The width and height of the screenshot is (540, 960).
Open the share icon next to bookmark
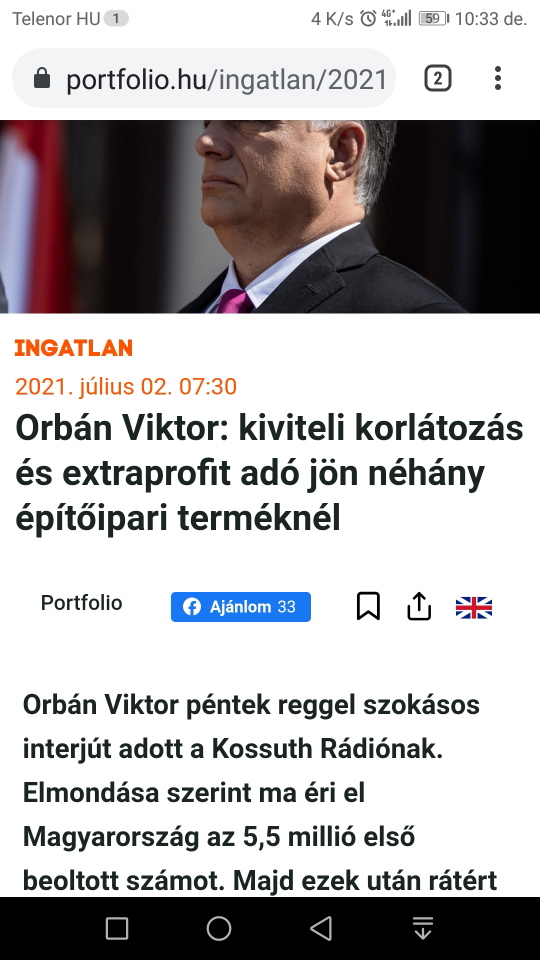(419, 606)
